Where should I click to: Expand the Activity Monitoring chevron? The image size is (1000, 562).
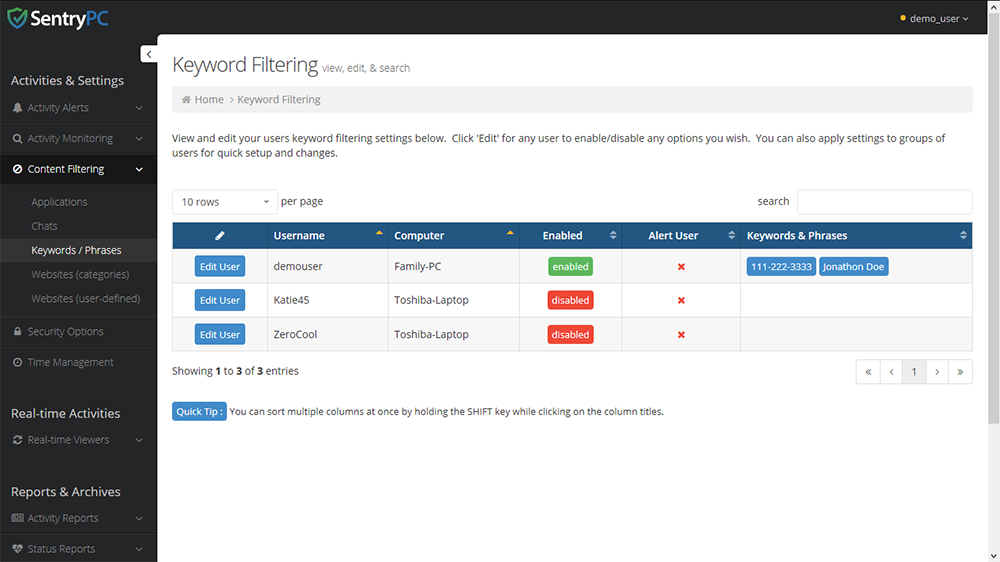[139, 139]
